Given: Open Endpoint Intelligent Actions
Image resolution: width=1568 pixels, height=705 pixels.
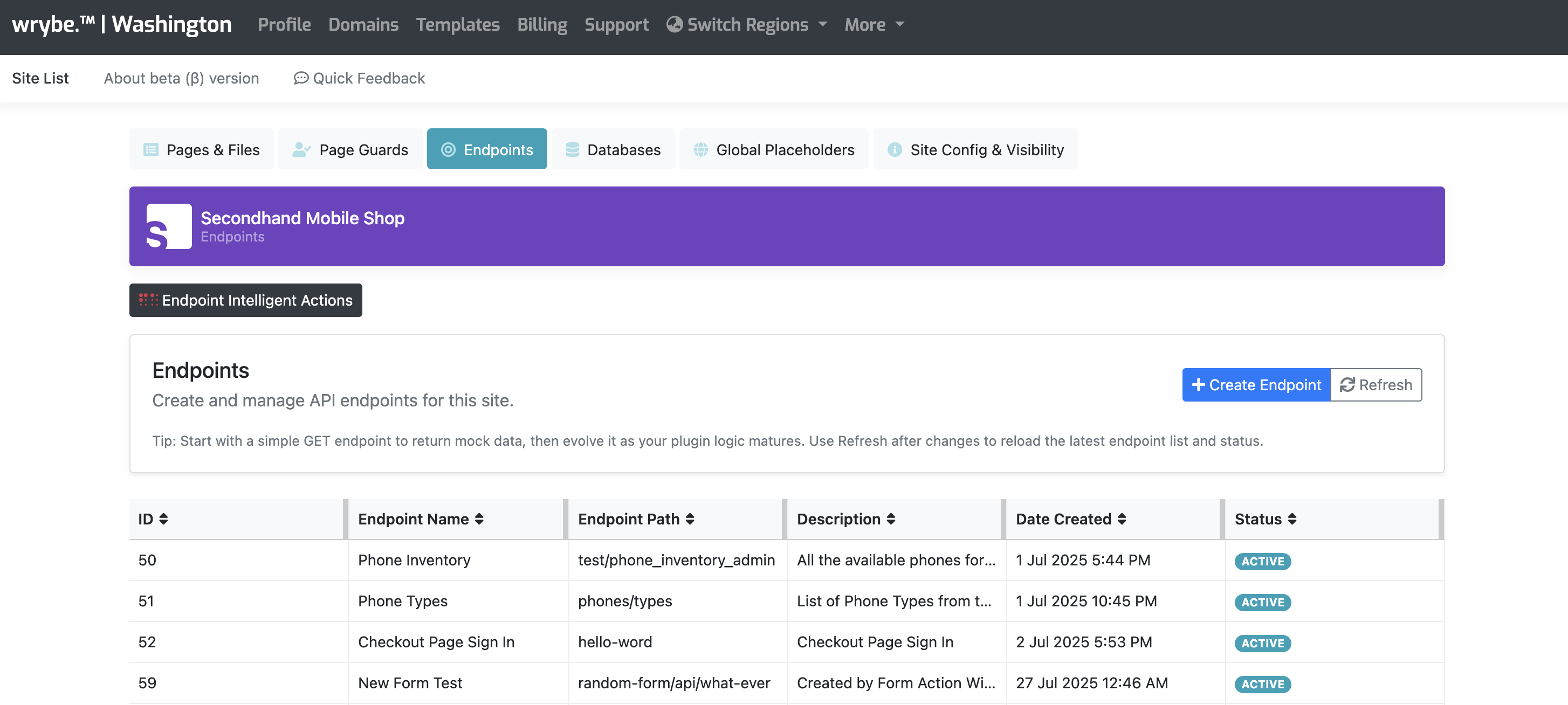Looking at the screenshot, I should 245,300.
